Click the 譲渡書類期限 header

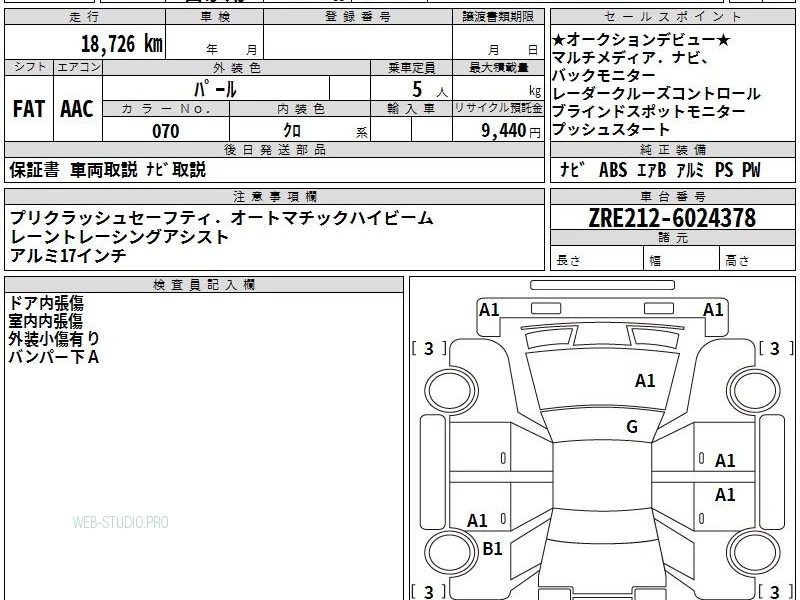pyautogui.click(x=498, y=17)
